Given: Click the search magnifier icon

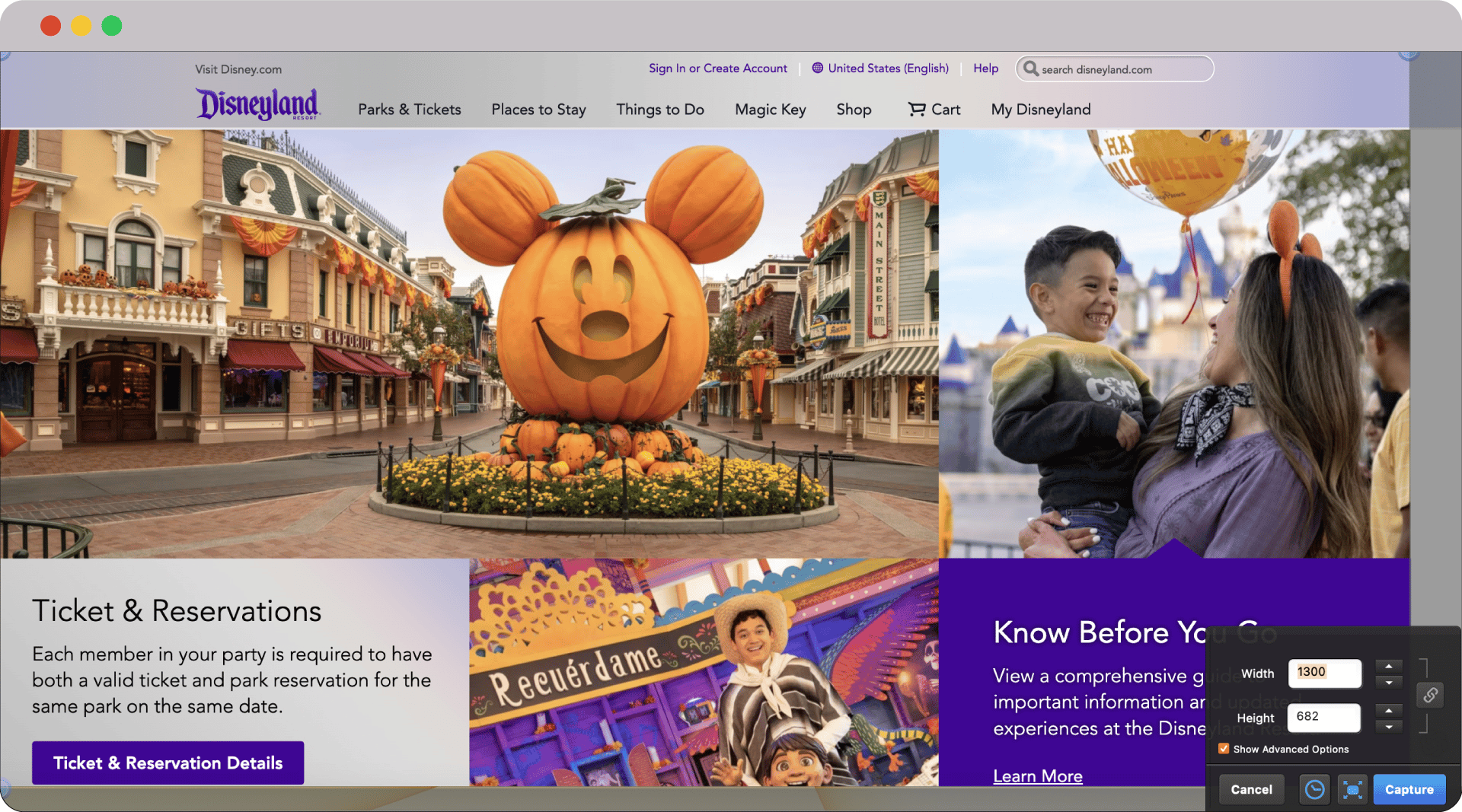Looking at the screenshot, I should pos(1030,68).
